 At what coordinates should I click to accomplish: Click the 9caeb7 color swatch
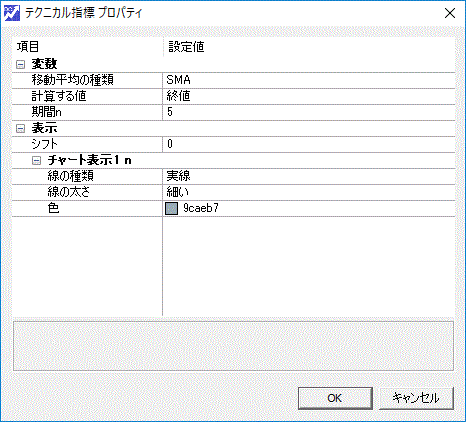pyautogui.click(x=172, y=209)
